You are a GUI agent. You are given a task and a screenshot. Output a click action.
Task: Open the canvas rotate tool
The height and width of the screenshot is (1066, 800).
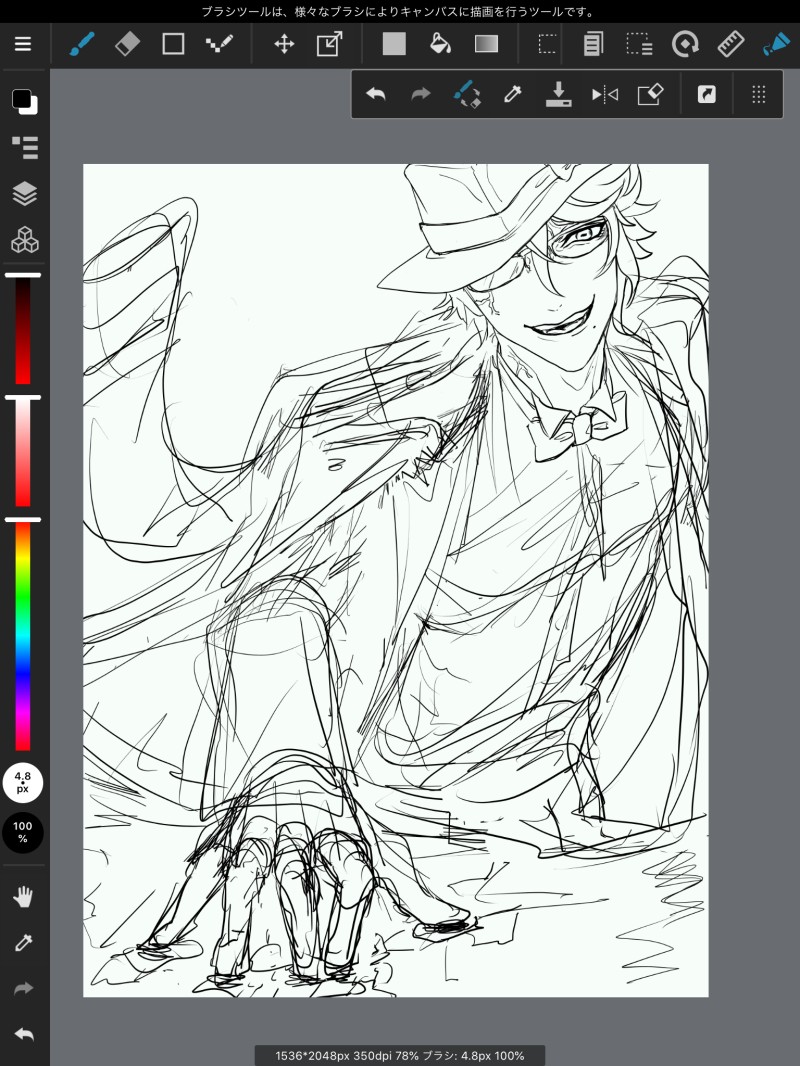coord(685,44)
